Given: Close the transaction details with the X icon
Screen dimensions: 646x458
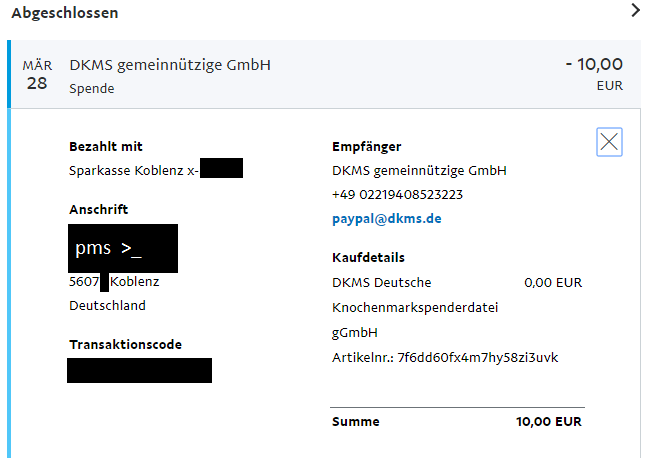Looking at the screenshot, I should pyautogui.click(x=609, y=142).
